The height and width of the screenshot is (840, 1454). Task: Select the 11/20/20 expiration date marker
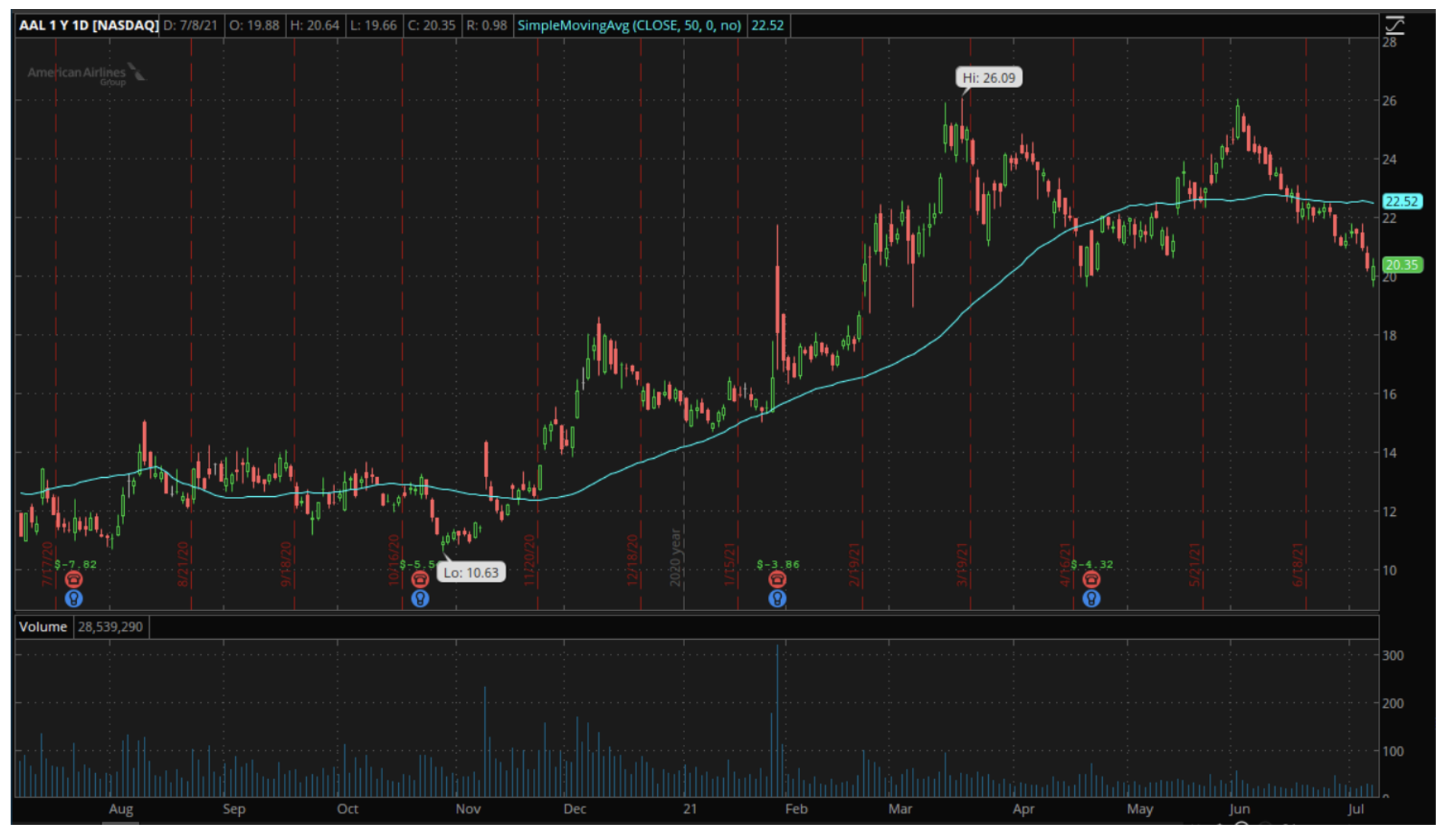click(530, 560)
